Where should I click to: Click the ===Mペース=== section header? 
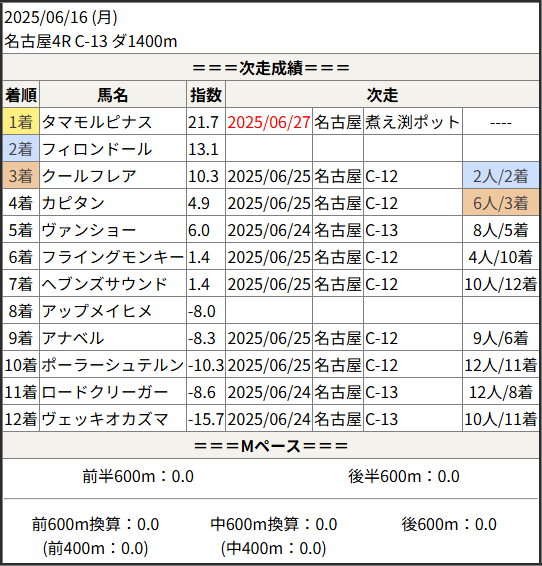[x=271, y=446]
